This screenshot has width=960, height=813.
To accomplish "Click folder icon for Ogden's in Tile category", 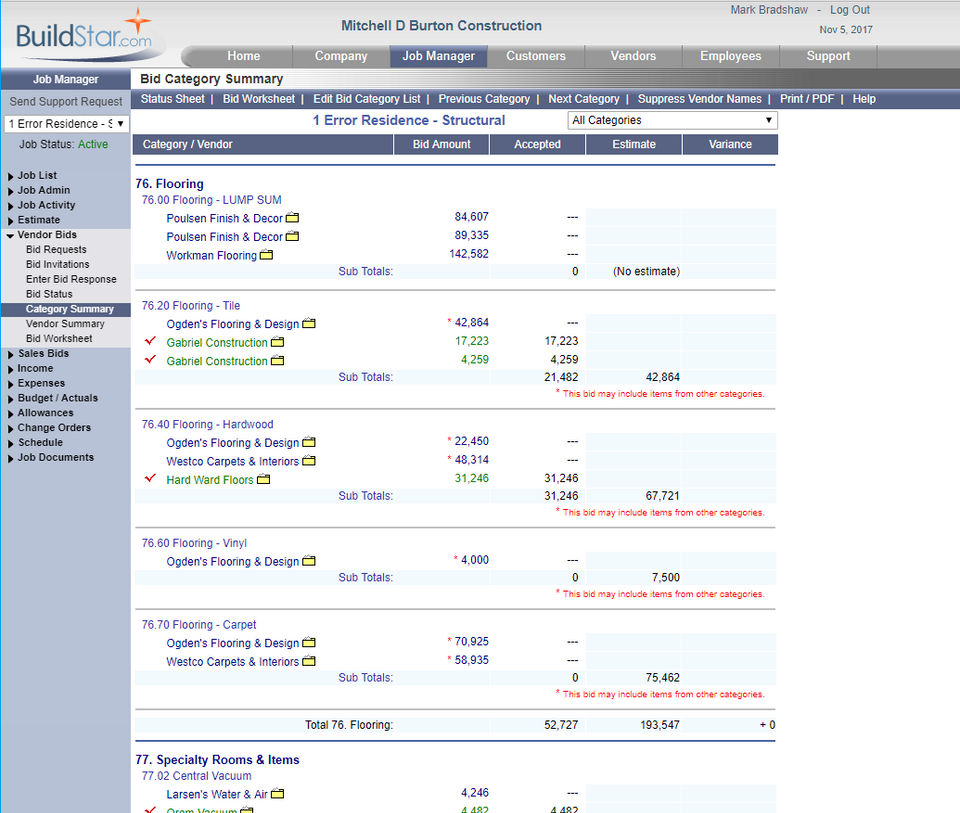I will coord(309,323).
